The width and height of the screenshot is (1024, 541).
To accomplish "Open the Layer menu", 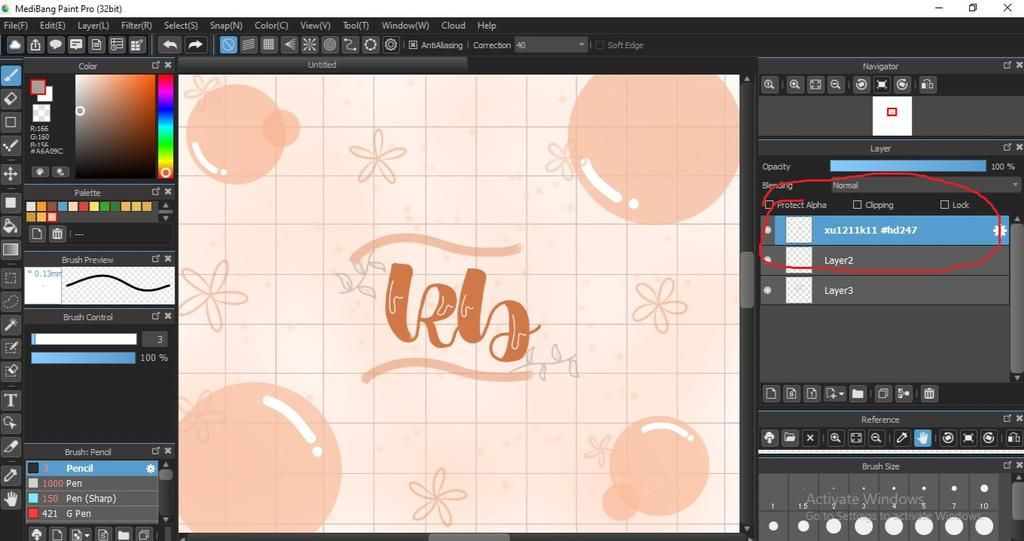I will tap(93, 25).
